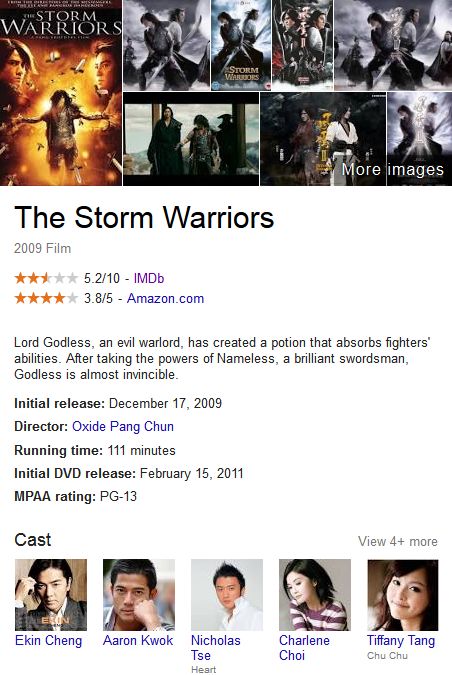Open the large orange Storm Warriors poster

(x=61, y=93)
